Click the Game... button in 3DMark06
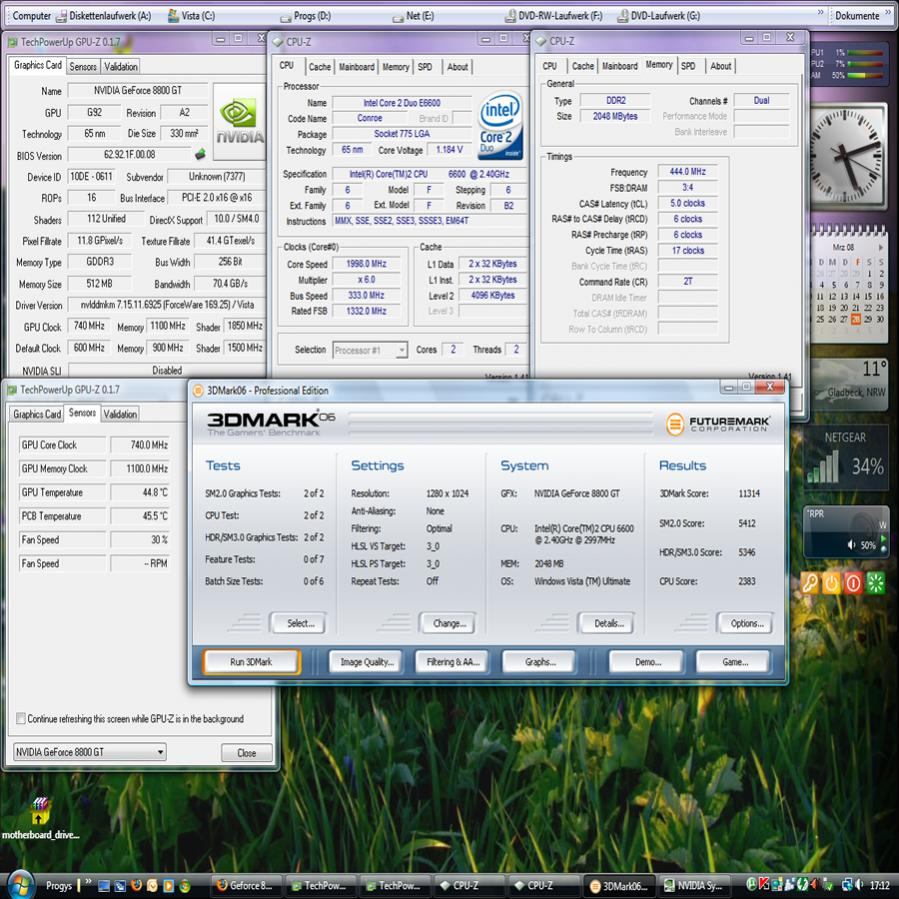This screenshot has height=899, width=899. pos(735,662)
